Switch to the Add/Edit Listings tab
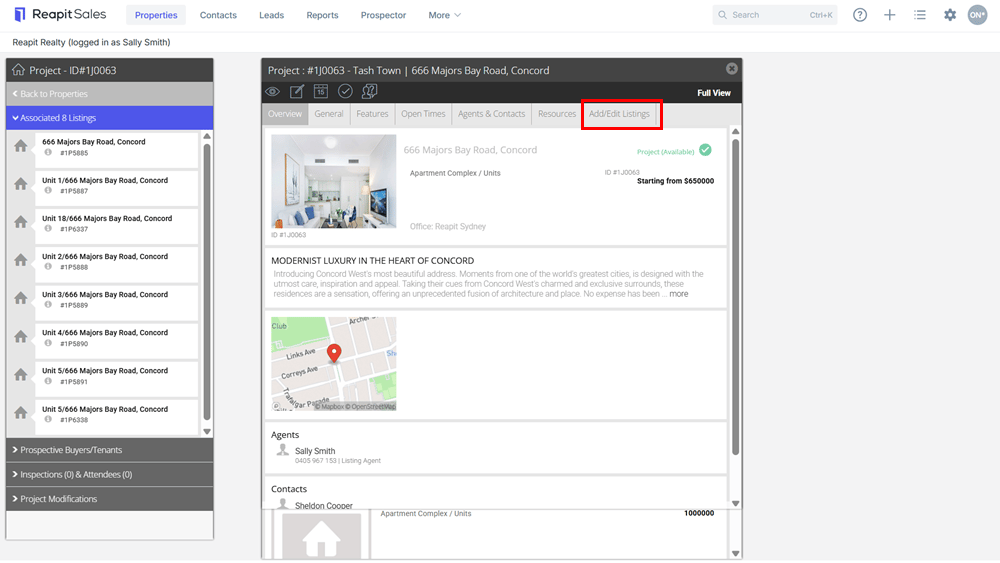Screen dimensions: 1000x563 click(619, 114)
